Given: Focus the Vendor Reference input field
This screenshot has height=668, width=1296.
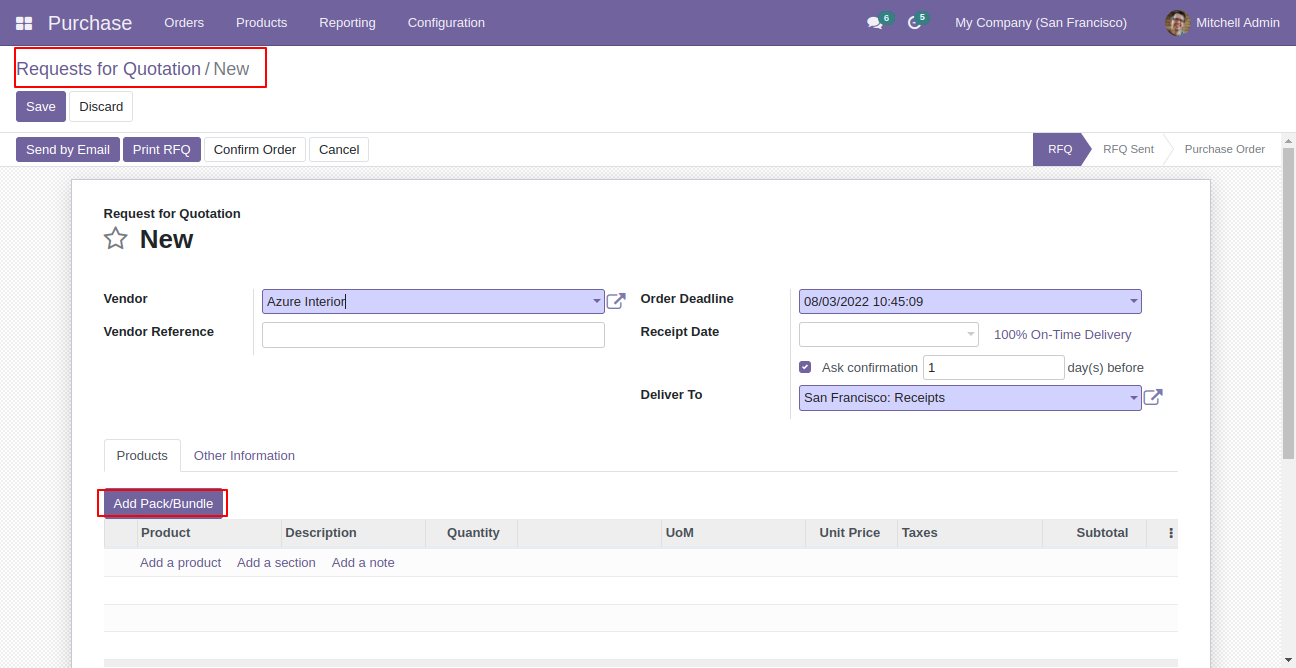Looking at the screenshot, I should pos(433,335).
